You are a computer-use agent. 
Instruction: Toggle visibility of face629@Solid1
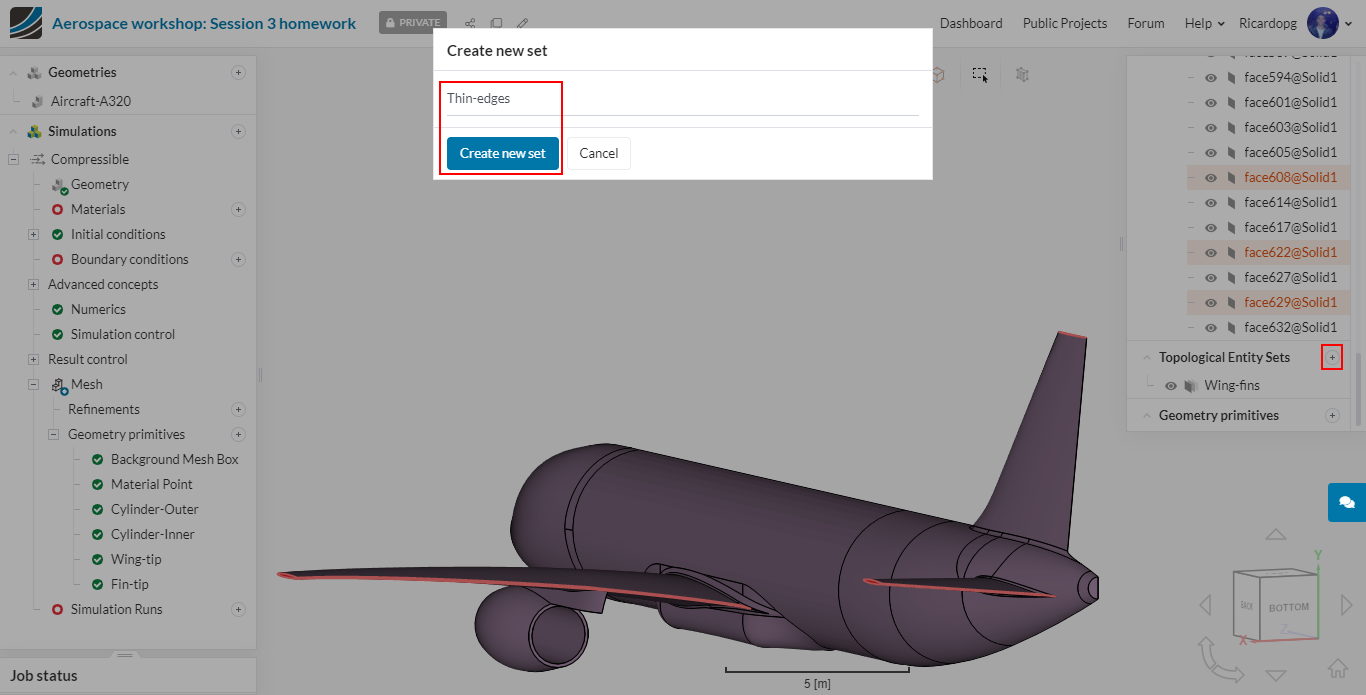1211,302
